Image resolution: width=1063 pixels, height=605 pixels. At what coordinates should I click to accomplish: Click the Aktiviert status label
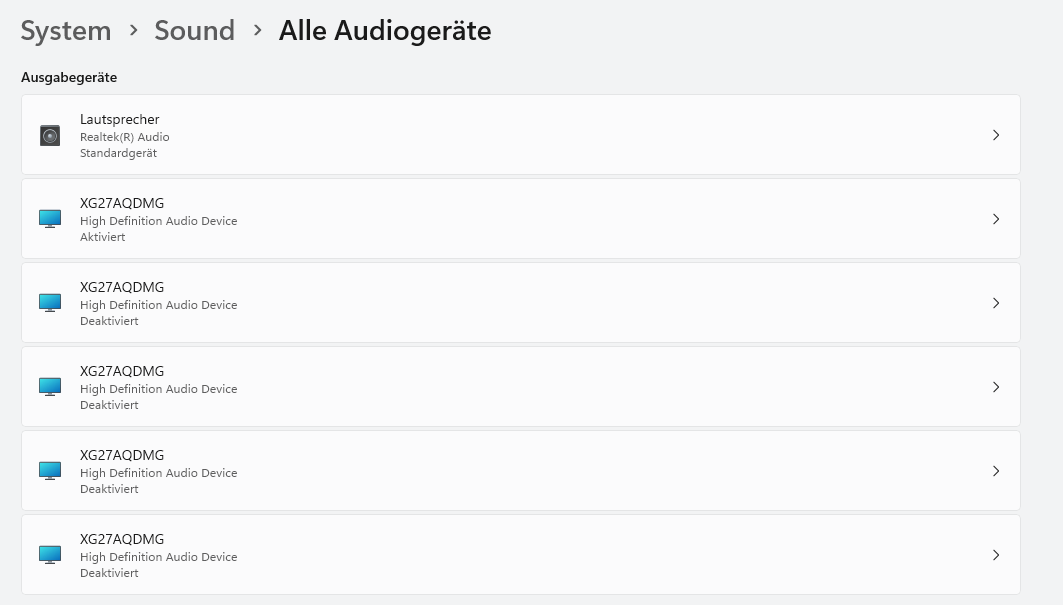pyautogui.click(x=103, y=237)
